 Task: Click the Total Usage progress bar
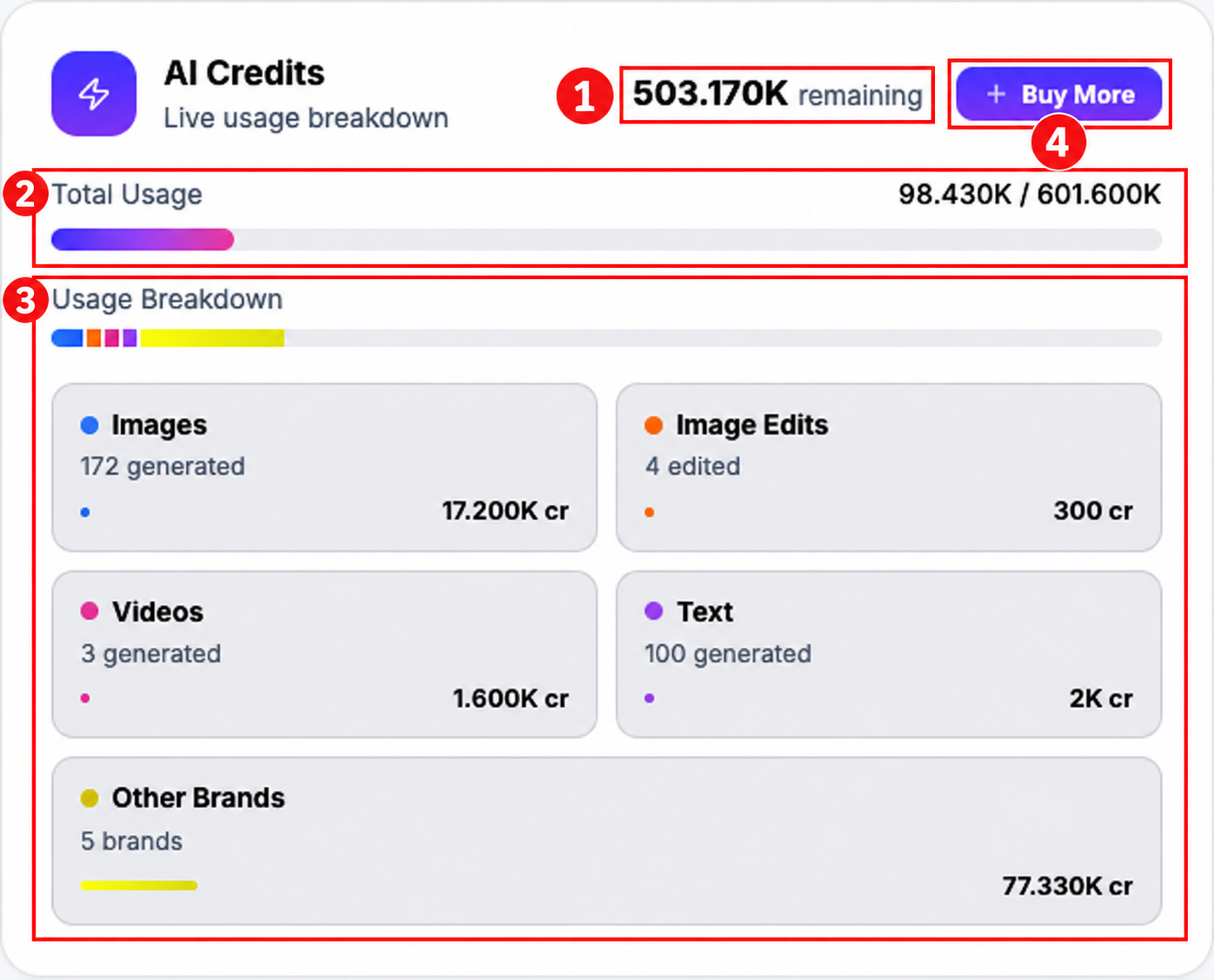[x=606, y=239]
